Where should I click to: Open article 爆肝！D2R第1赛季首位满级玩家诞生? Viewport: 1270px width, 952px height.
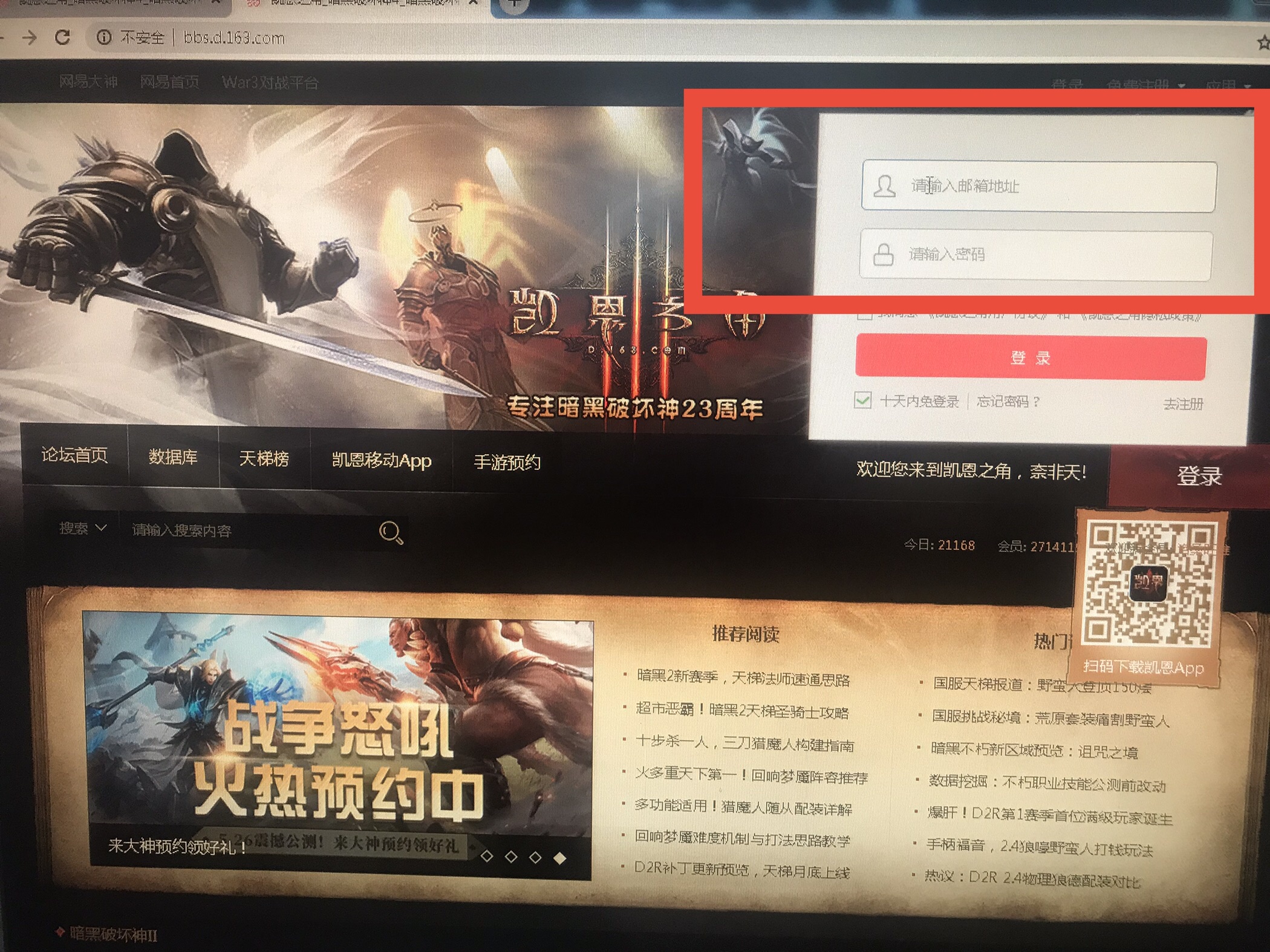tap(1050, 817)
